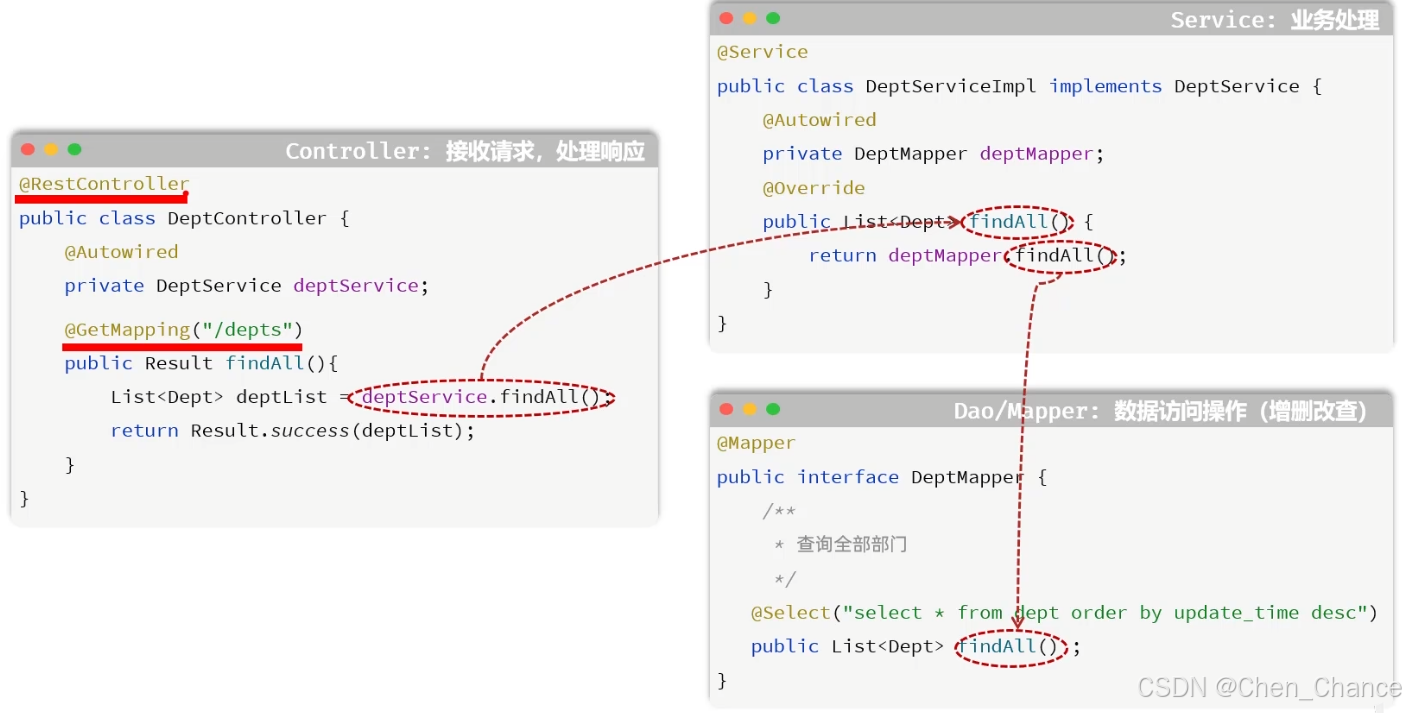Click the @GetMapping("/depts") annotation
The width and height of the screenshot is (1406, 713).
pos(183,329)
